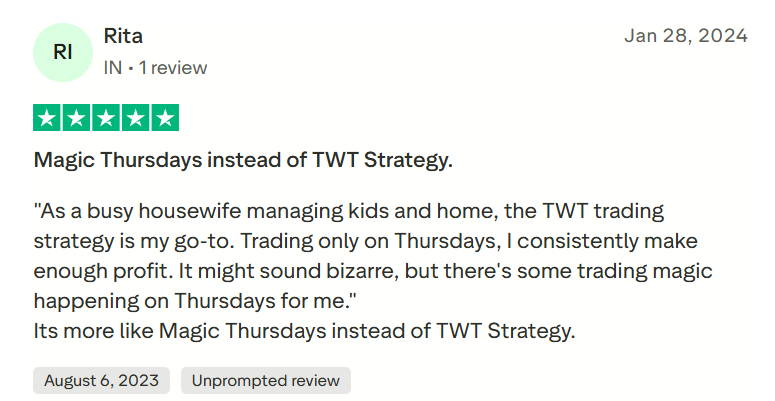Click the final sentence starting 'Its more like'

click(x=305, y=331)
